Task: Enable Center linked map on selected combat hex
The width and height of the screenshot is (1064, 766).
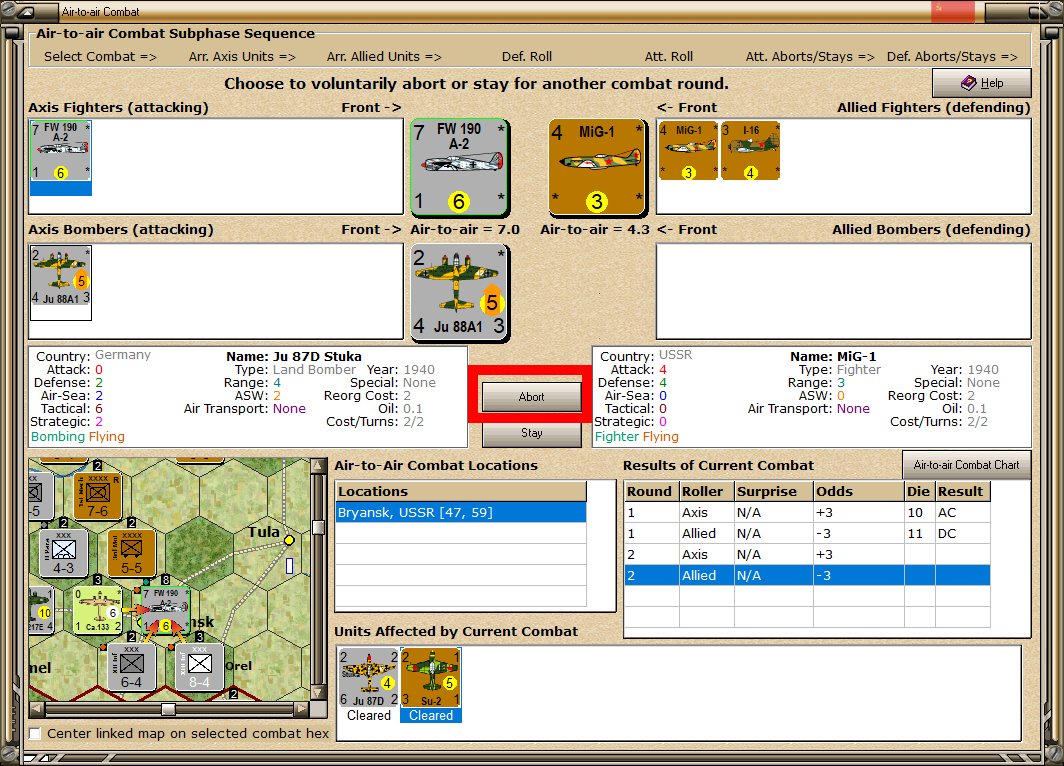Action: click(x=35, y=733)
